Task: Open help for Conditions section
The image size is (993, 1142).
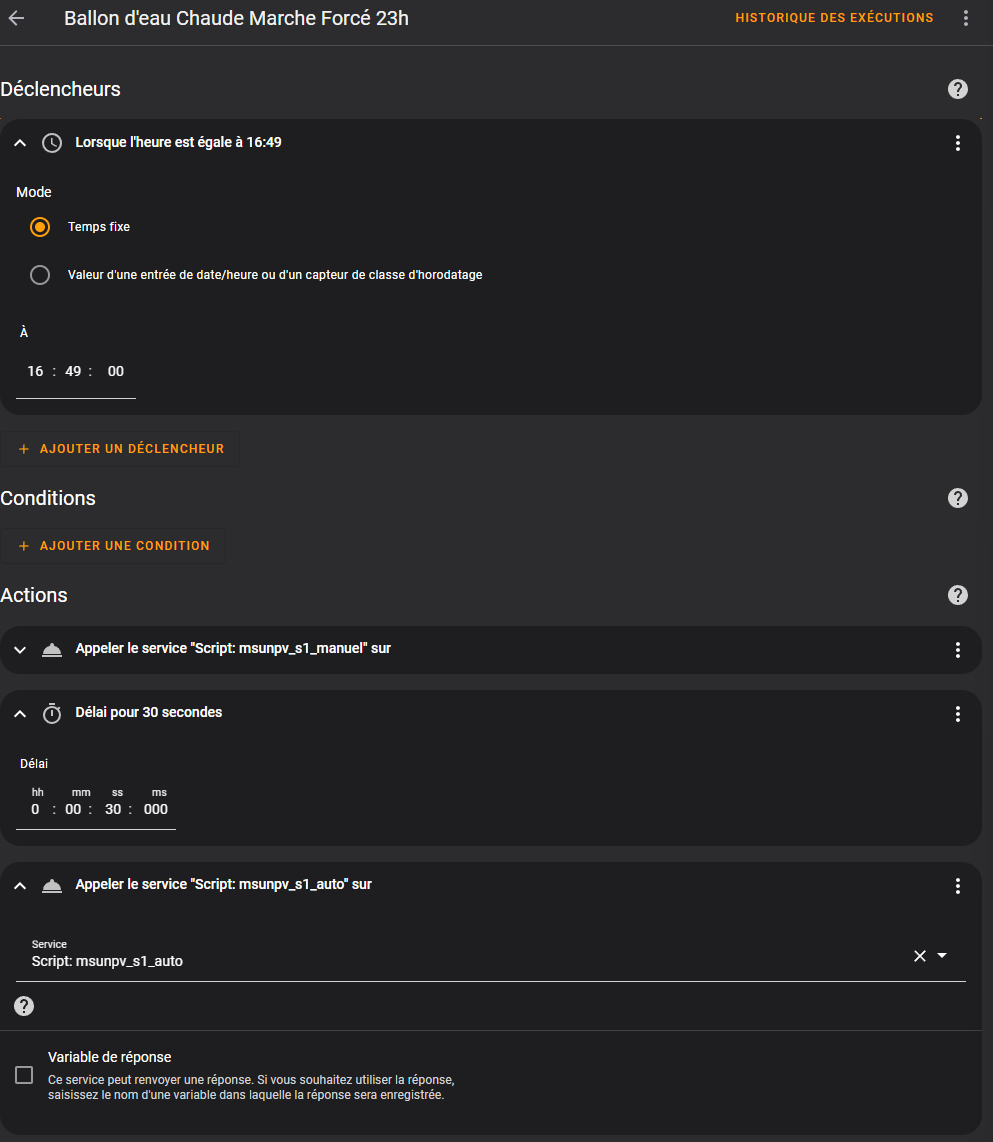Action: [957, 498]
